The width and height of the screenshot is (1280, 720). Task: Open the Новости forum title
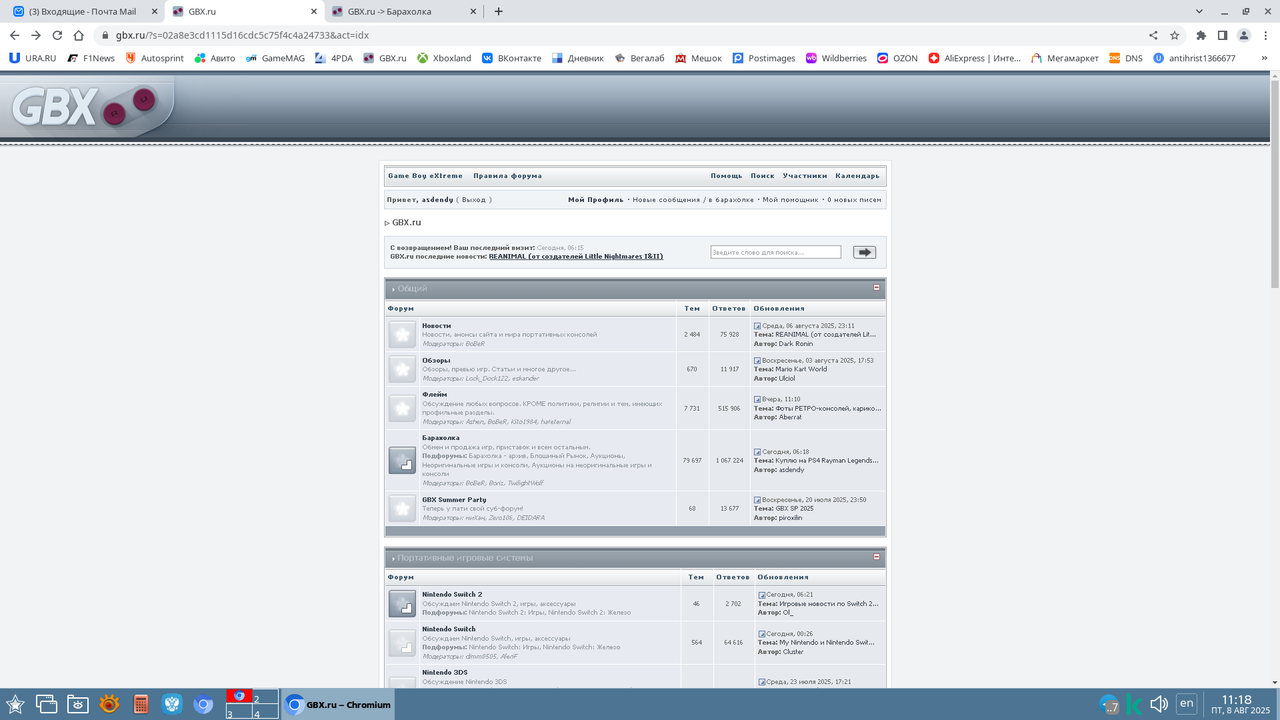(436, 326)
